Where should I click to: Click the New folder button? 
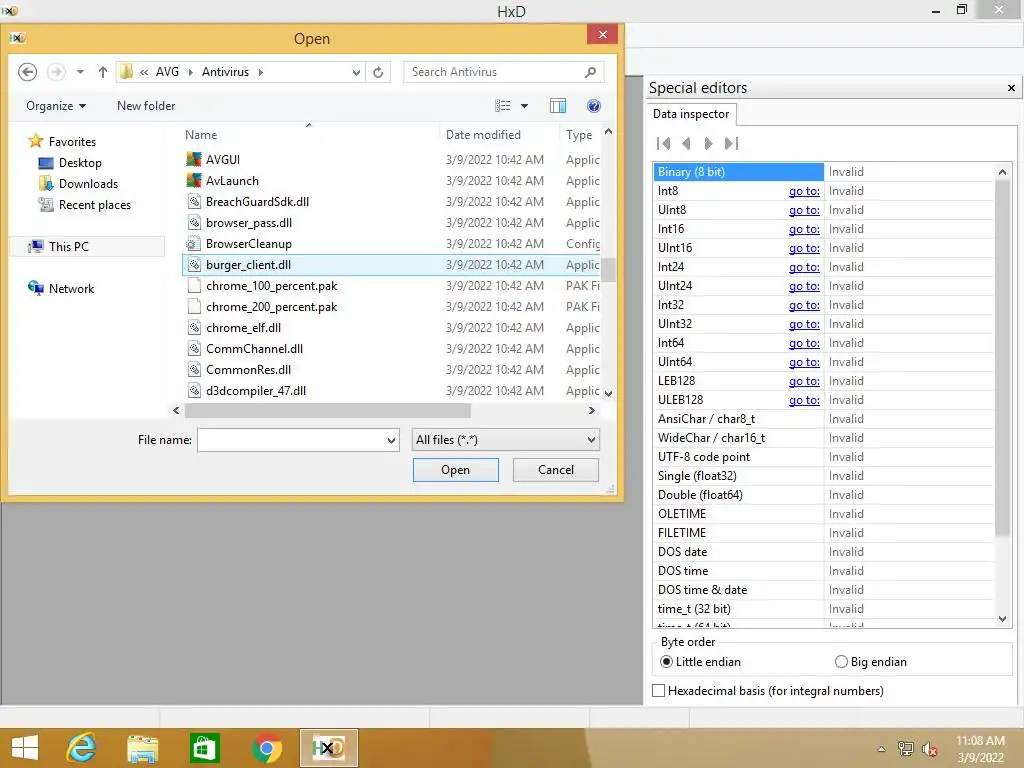tap(146, 106)
